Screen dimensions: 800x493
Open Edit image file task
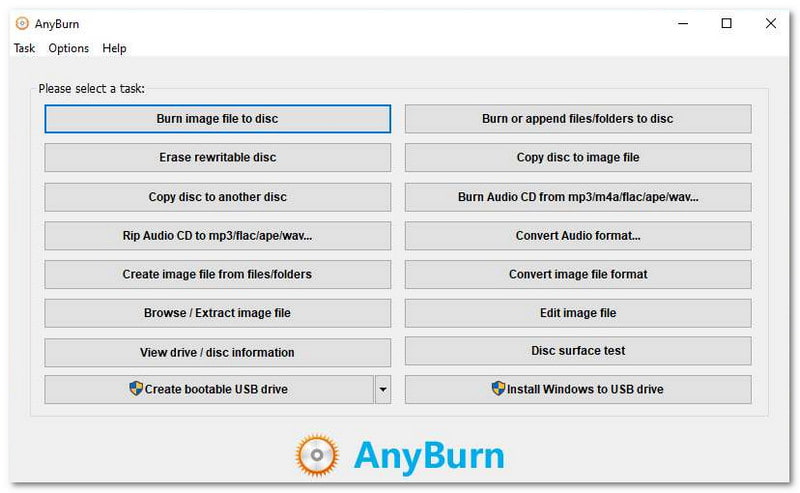point(578,313)
